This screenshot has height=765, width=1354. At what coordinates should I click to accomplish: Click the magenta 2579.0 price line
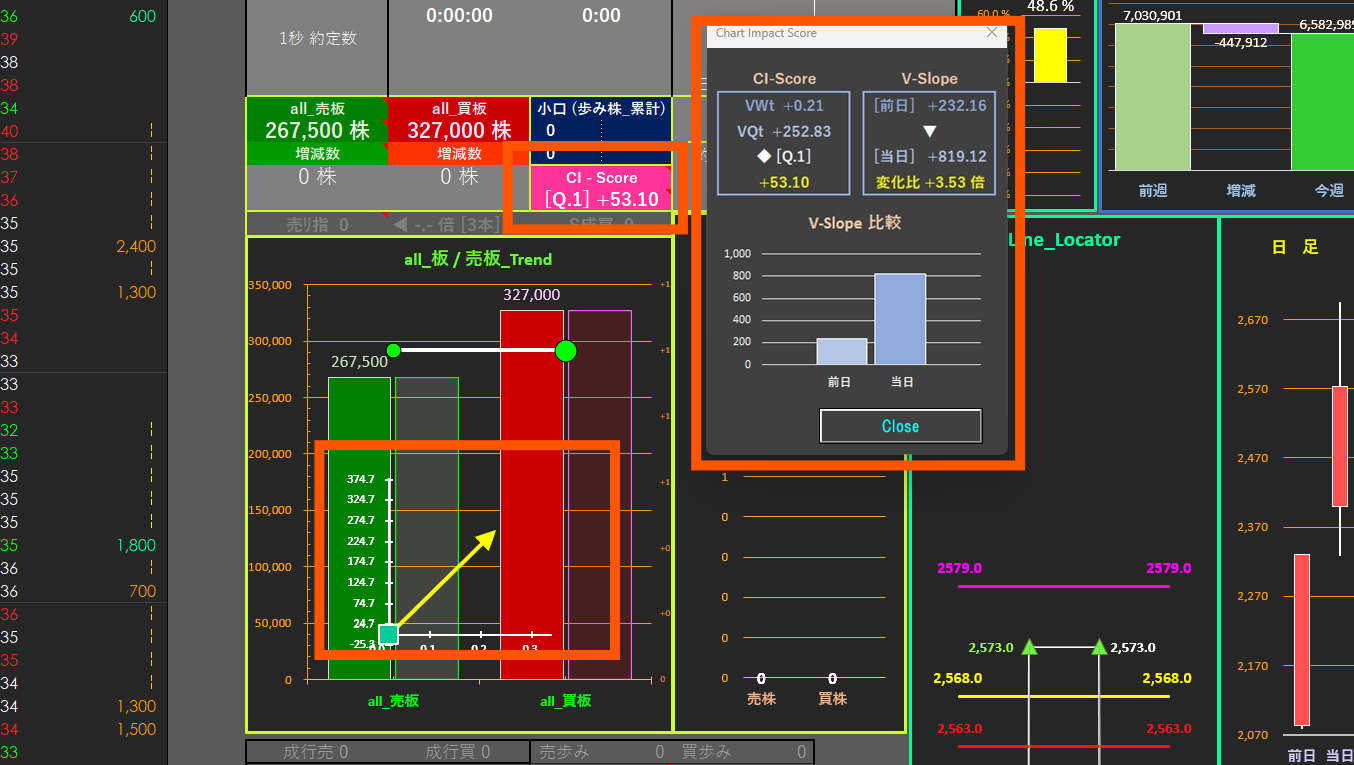(1063, 587)
